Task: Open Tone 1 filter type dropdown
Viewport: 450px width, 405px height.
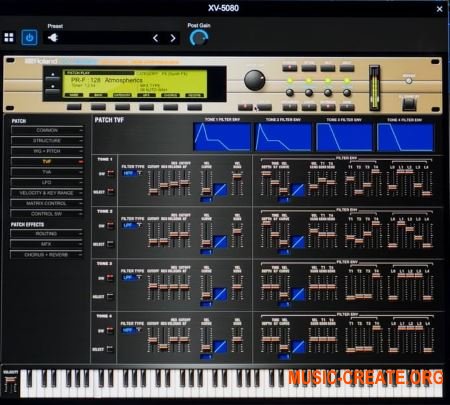Action: click(132, 173)
